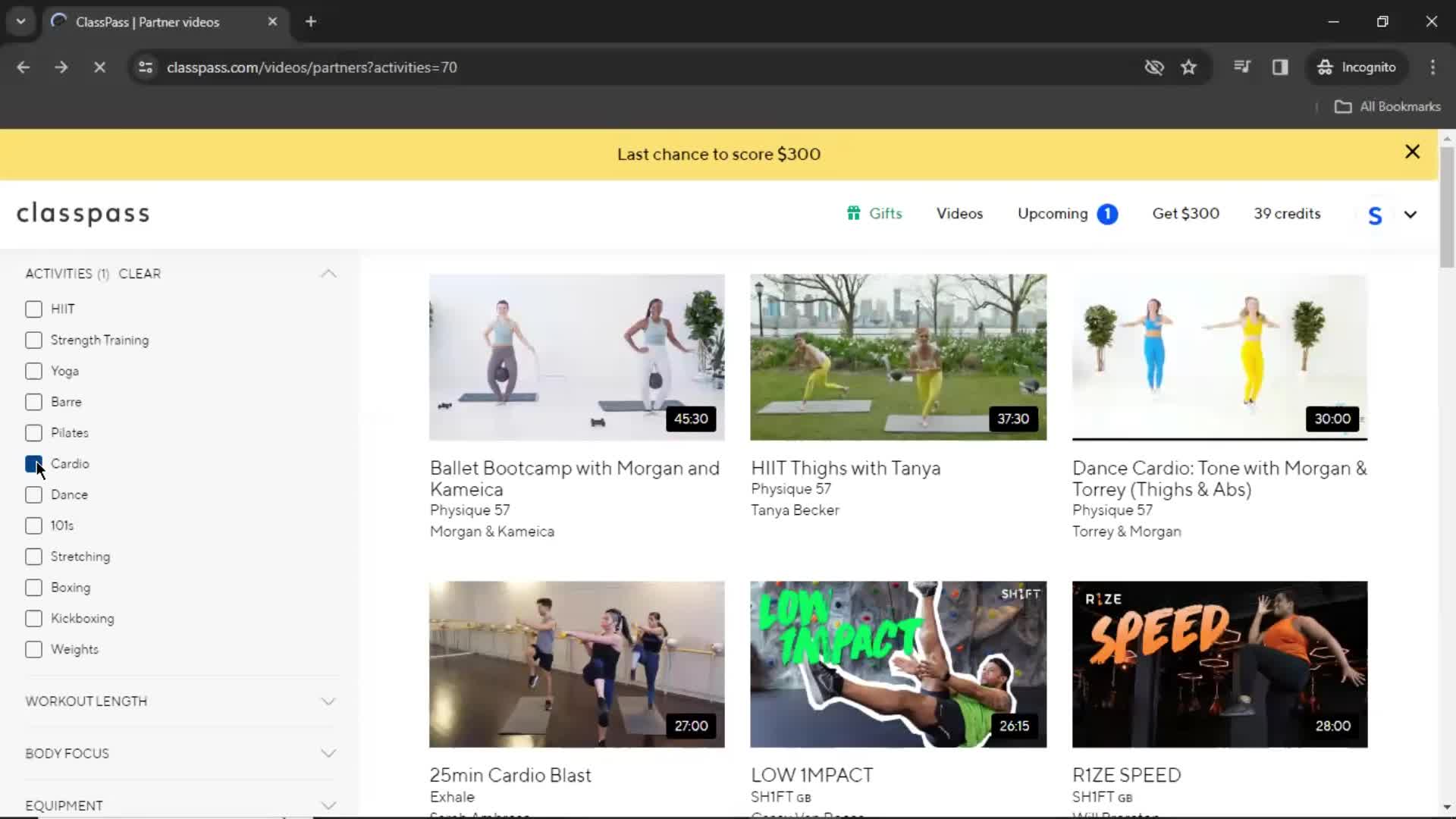
Task: Click Morgan & Kameica instructor text
Action: coord(491,532)
